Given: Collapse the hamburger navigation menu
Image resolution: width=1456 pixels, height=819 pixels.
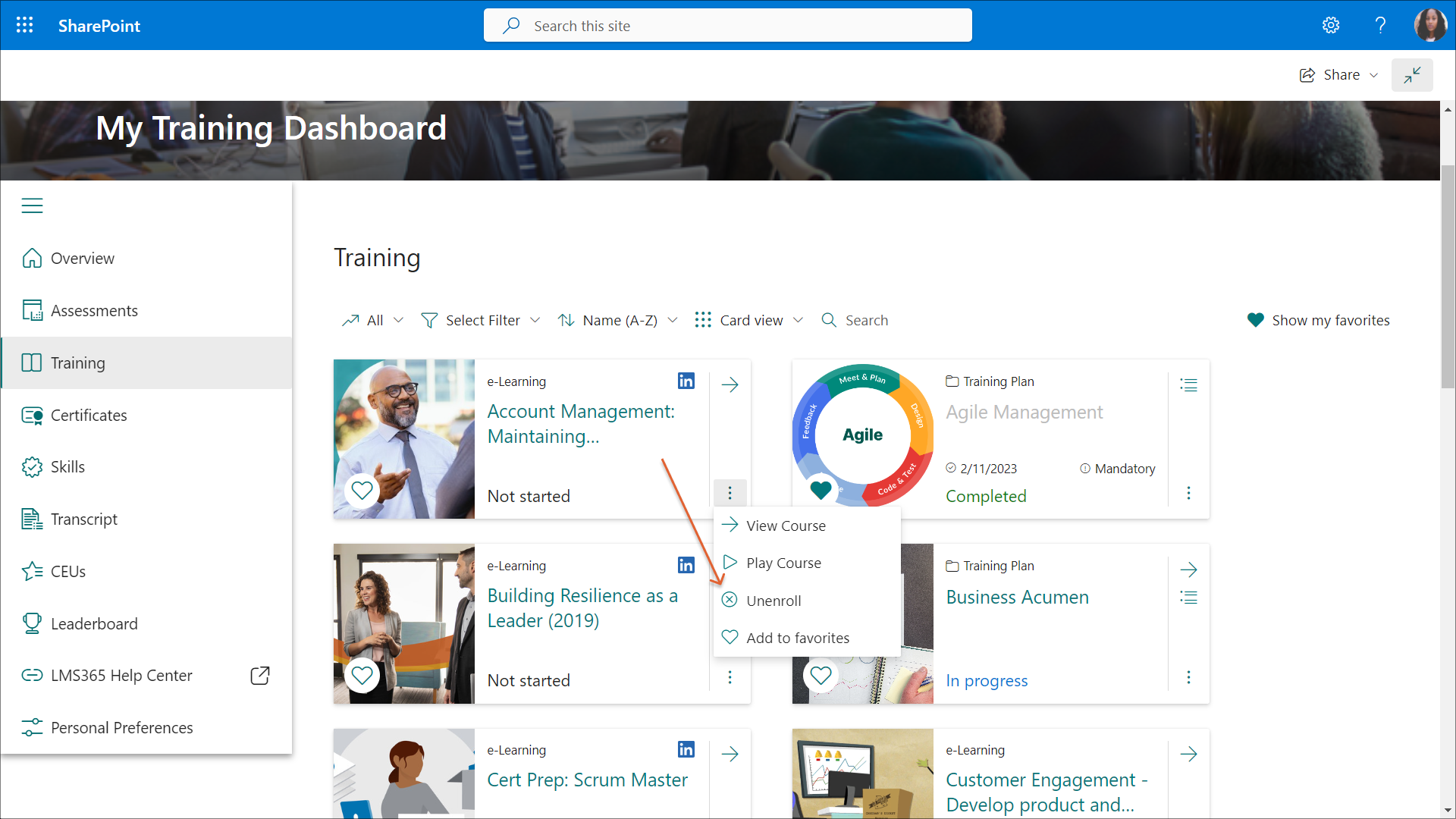Looking at the screenshot, I should pos(32,206).
